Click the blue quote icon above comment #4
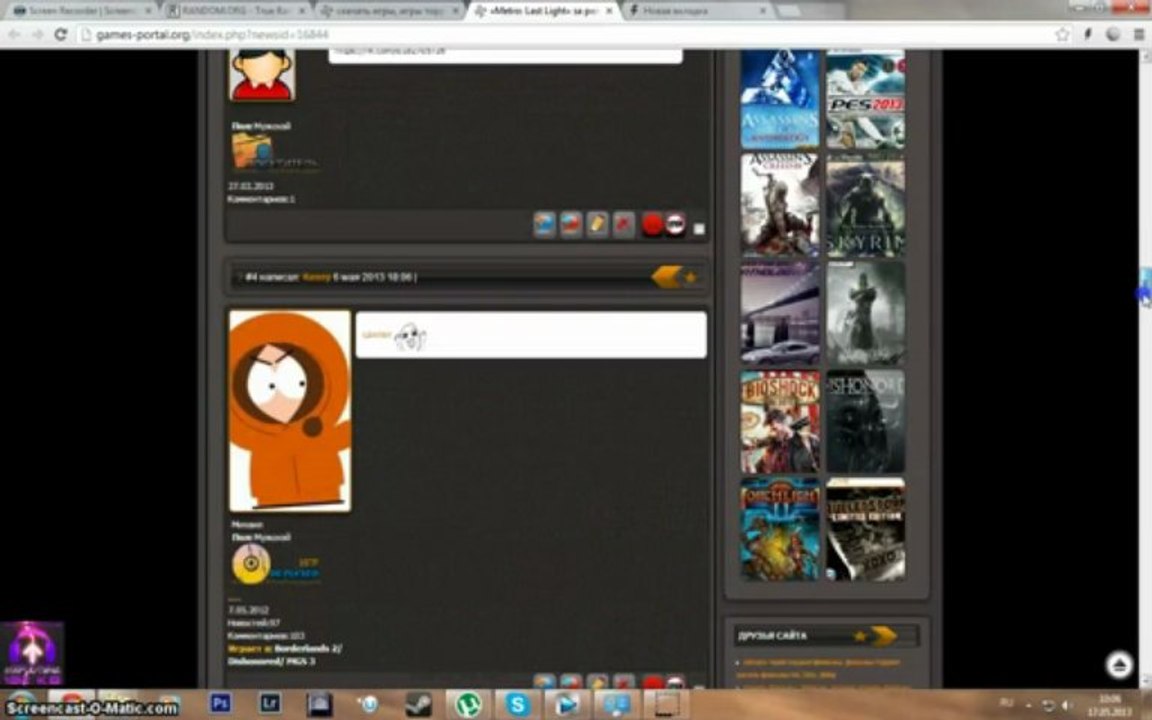This screenshot has width=1152, height=720. pos(544,224)
